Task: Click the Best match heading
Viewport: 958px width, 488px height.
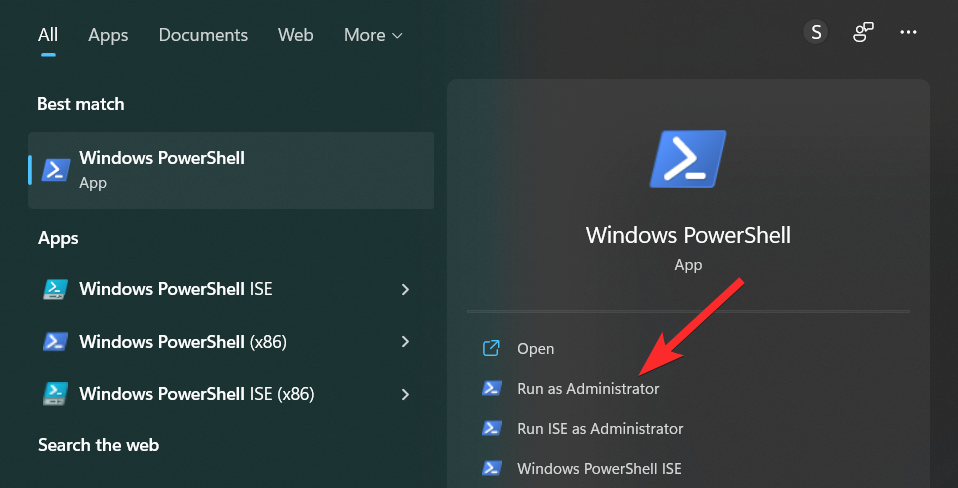Action: coord(81,104)
